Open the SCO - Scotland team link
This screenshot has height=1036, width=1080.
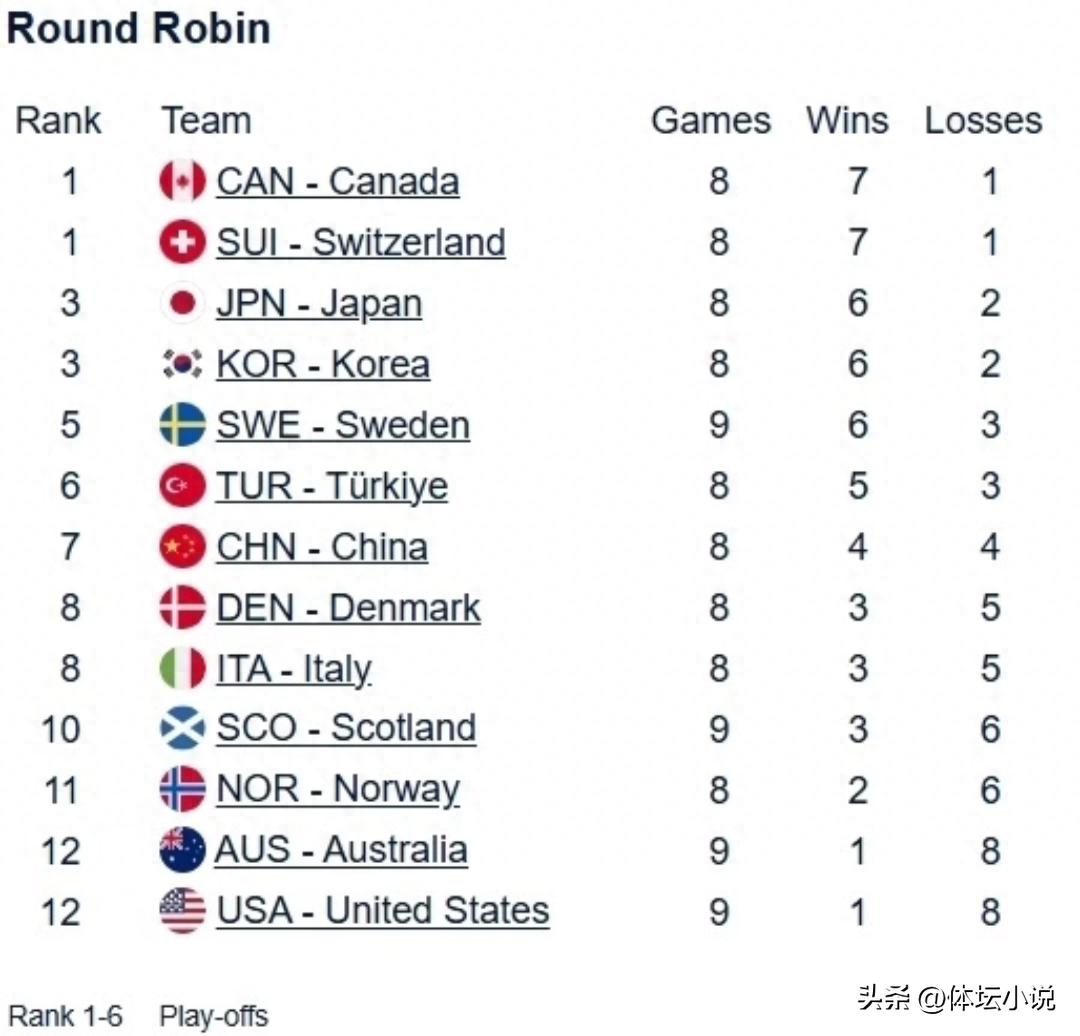pyautogui.click(x=345, y=728)
